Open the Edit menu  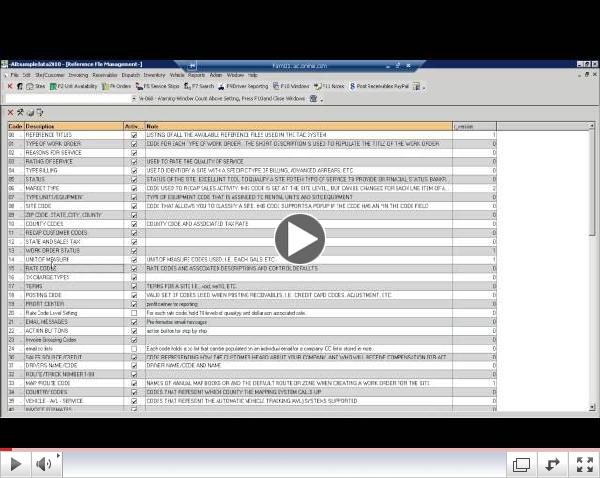coord(26,75)
